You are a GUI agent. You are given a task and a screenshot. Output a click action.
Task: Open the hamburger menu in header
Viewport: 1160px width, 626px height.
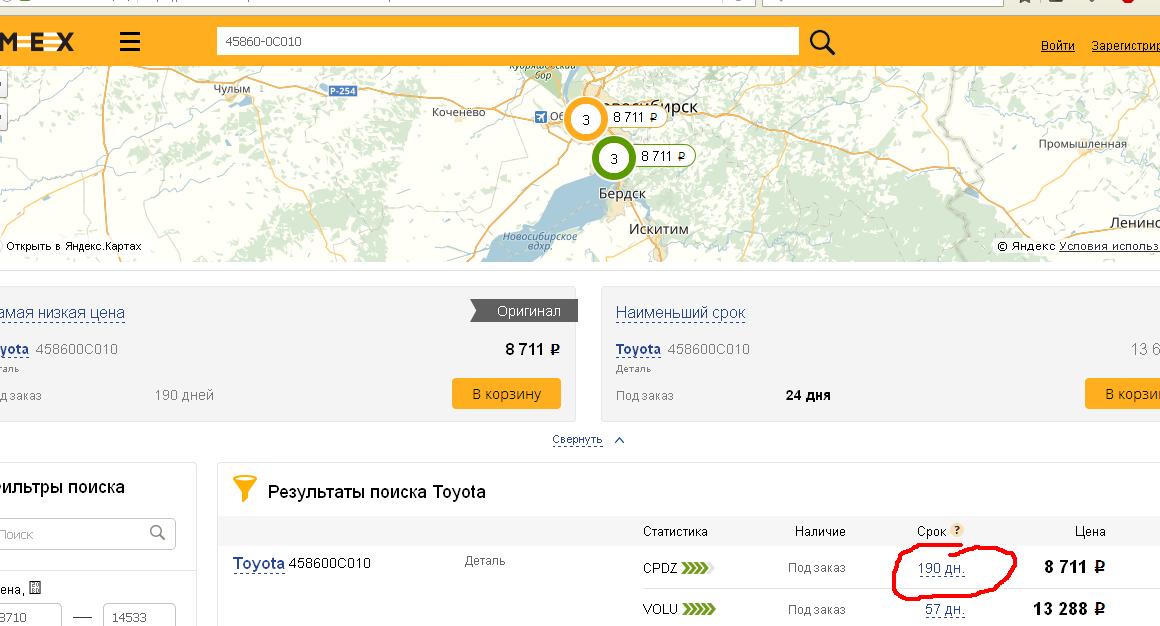(130, 42)
